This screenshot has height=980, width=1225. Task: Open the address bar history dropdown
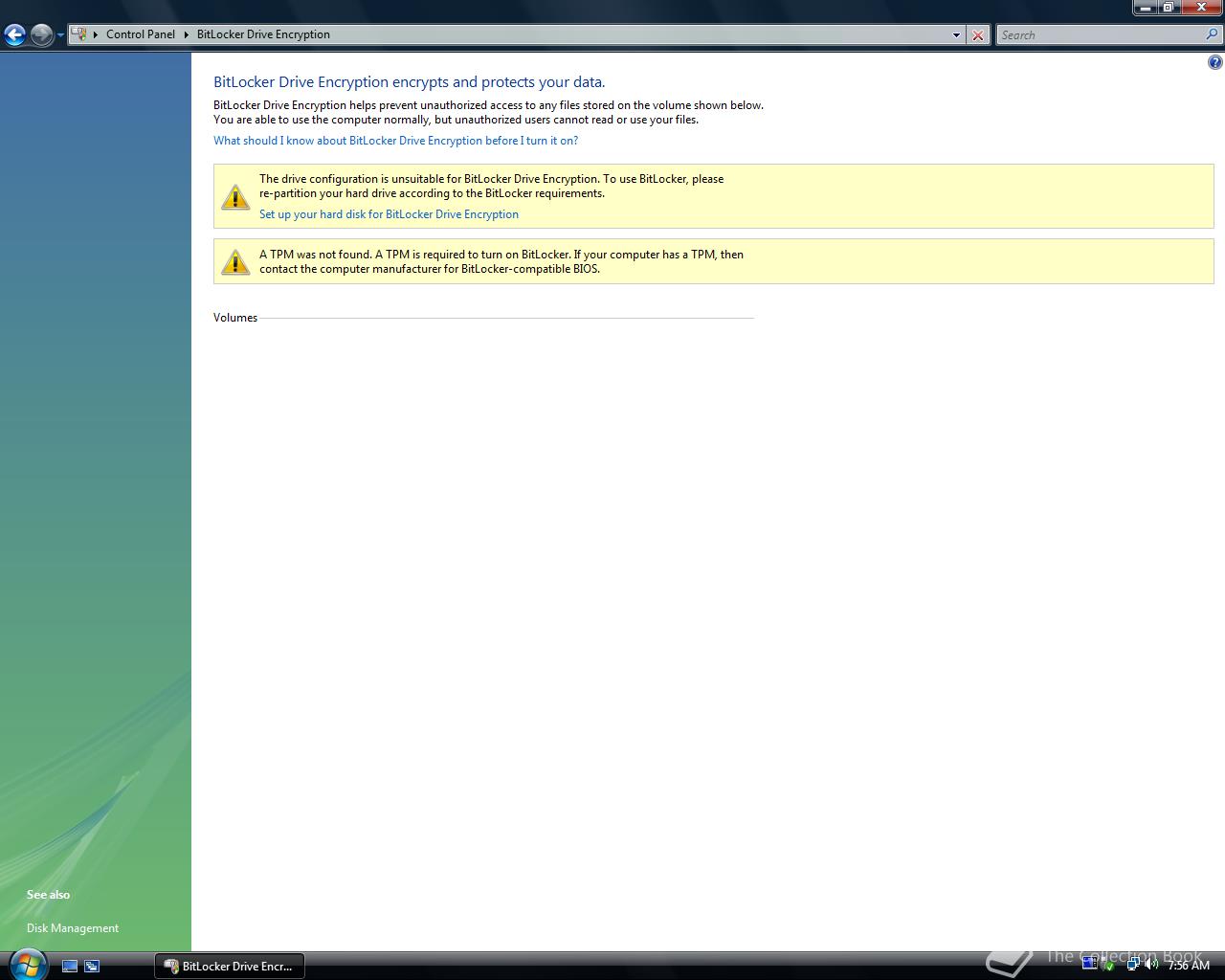956,35
